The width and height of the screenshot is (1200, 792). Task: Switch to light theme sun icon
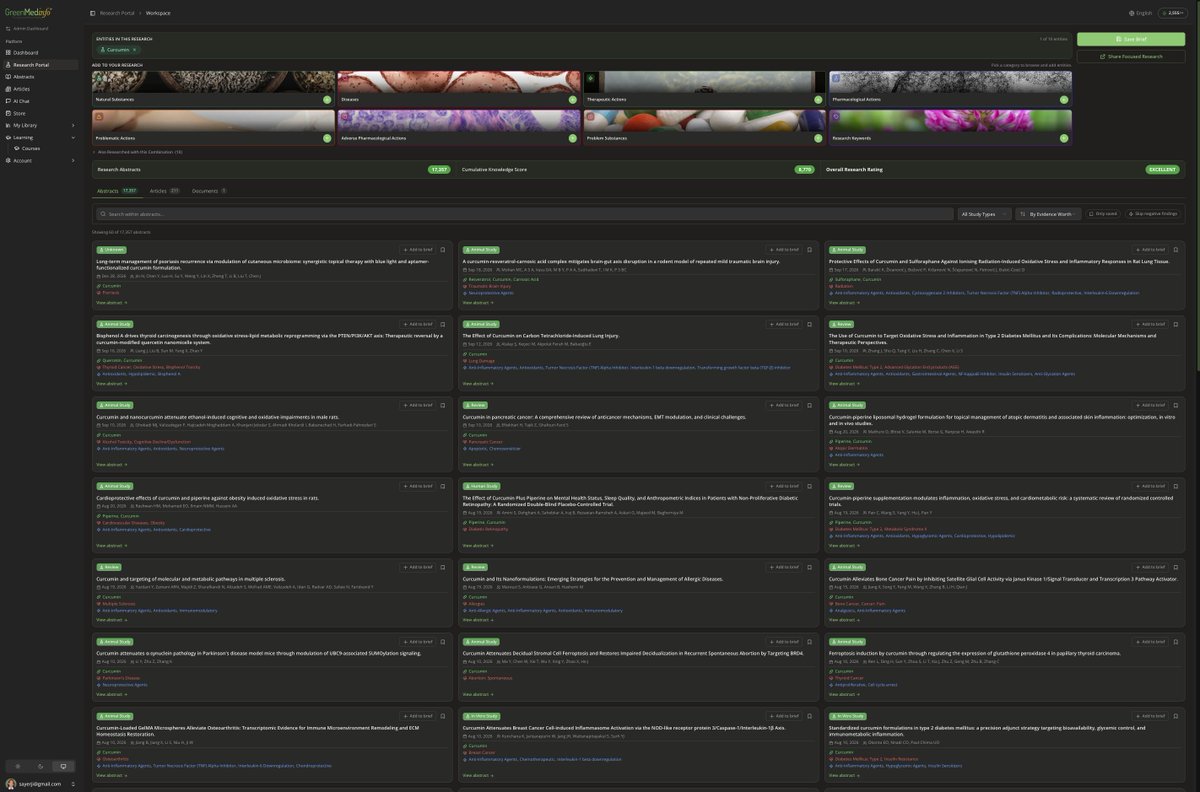coord(16,766)
